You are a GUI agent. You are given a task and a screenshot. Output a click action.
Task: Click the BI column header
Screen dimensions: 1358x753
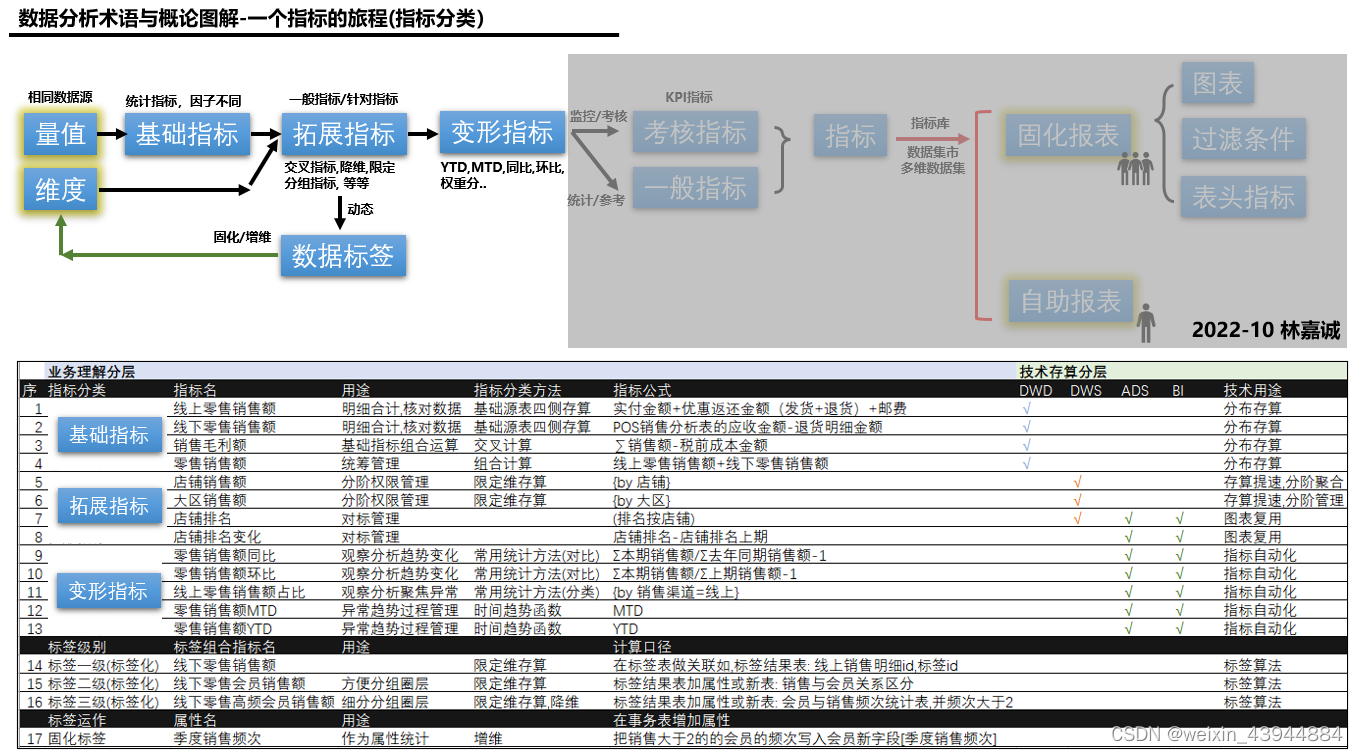1178,390
